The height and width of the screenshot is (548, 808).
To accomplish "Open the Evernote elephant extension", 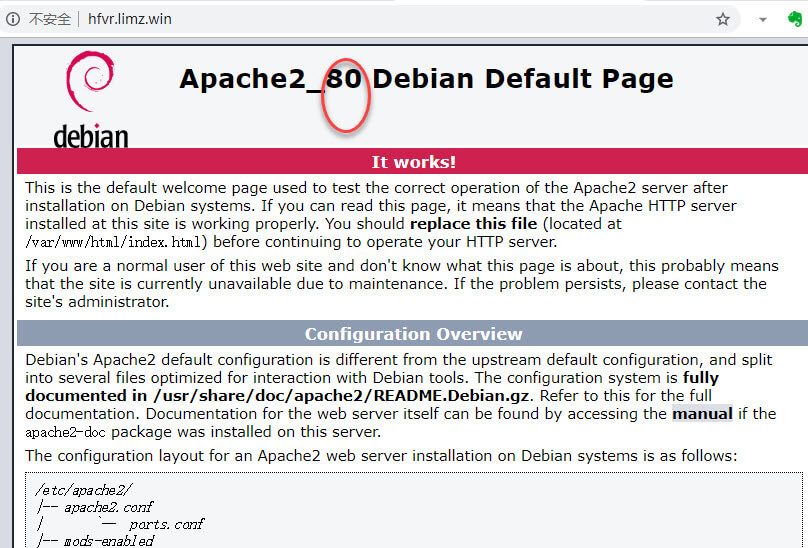I will point(791,19).
